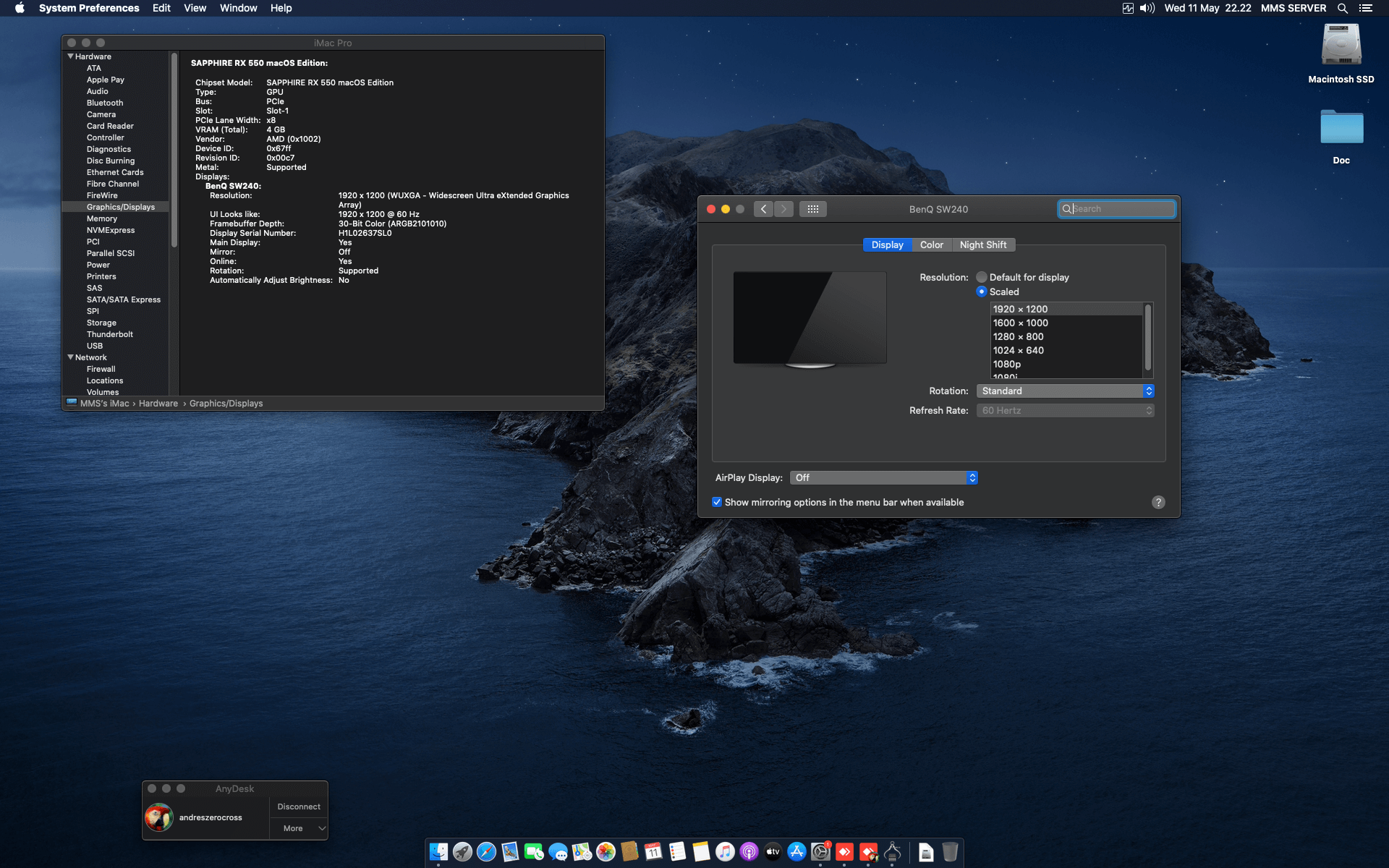Select Default for display resolution

pyautogui.click(x=982, y=277)
